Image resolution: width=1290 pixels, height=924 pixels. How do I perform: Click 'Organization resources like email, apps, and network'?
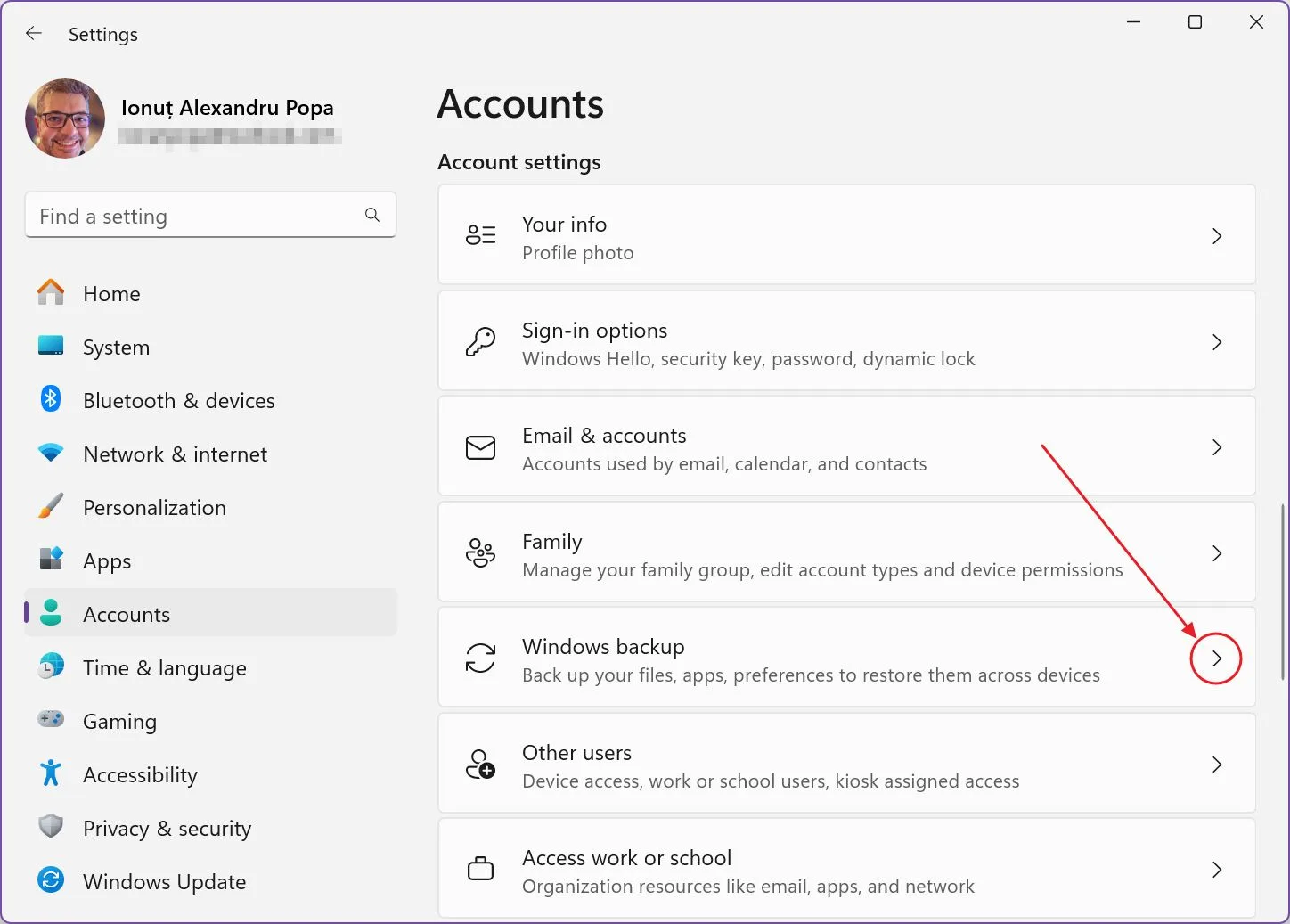point(748,887)
